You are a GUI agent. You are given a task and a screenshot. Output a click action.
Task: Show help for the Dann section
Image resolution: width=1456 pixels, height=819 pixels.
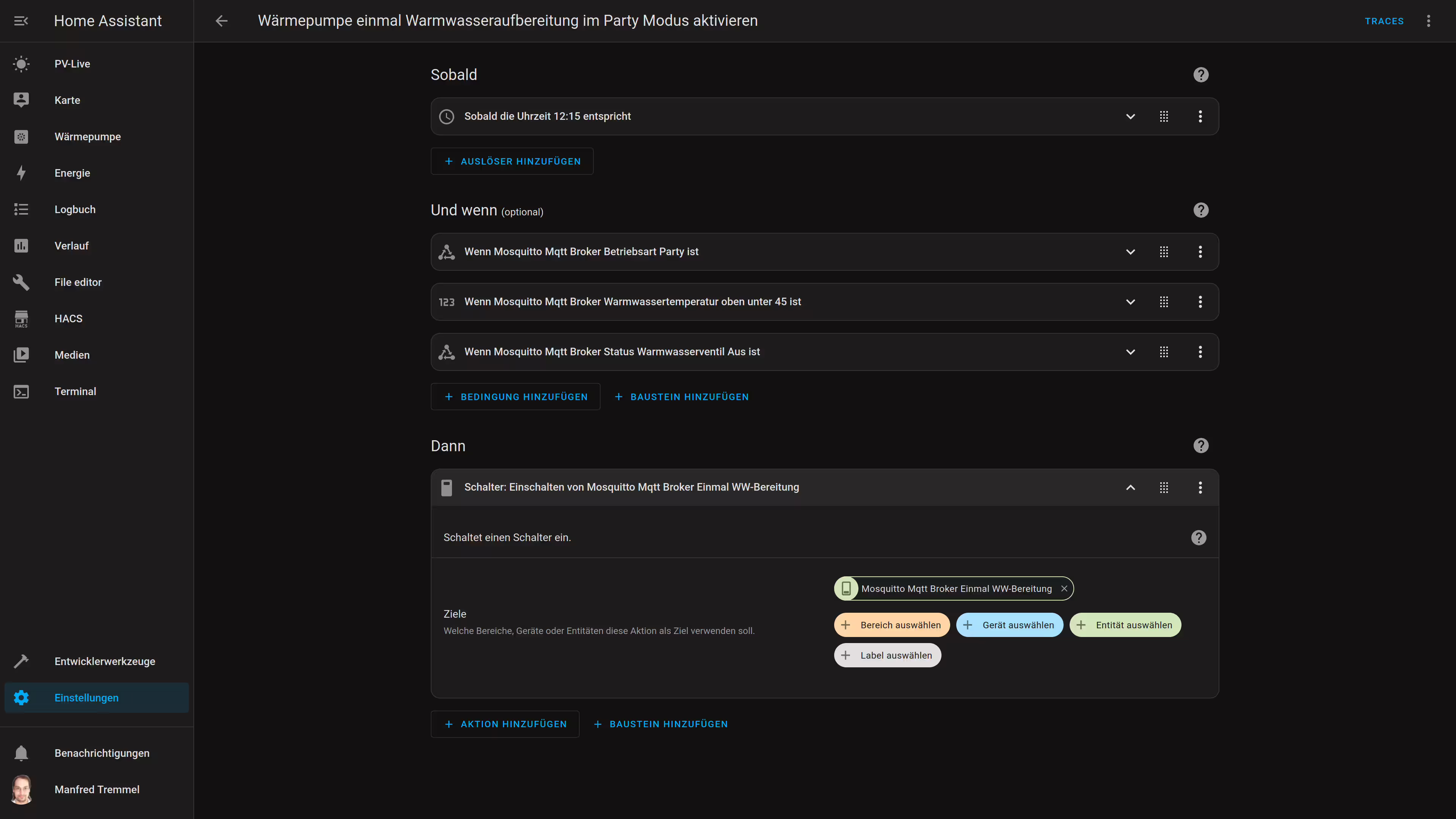coord(1200,446)
